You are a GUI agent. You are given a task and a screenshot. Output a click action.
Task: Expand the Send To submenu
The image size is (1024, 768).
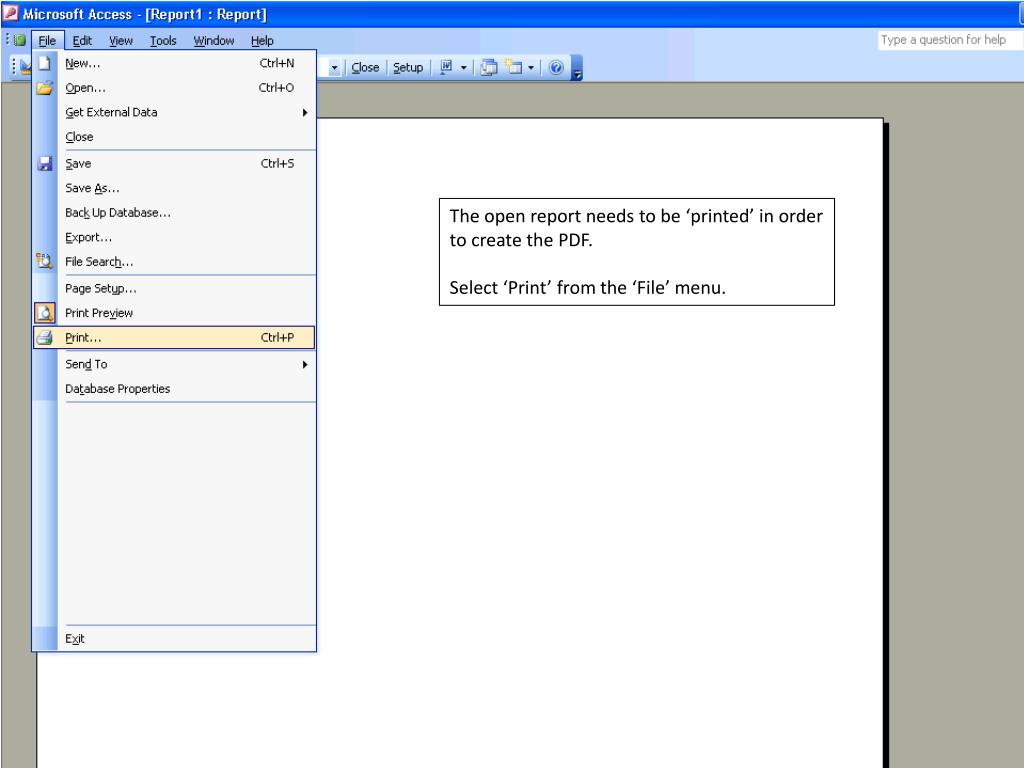click(x=174, y=364)
